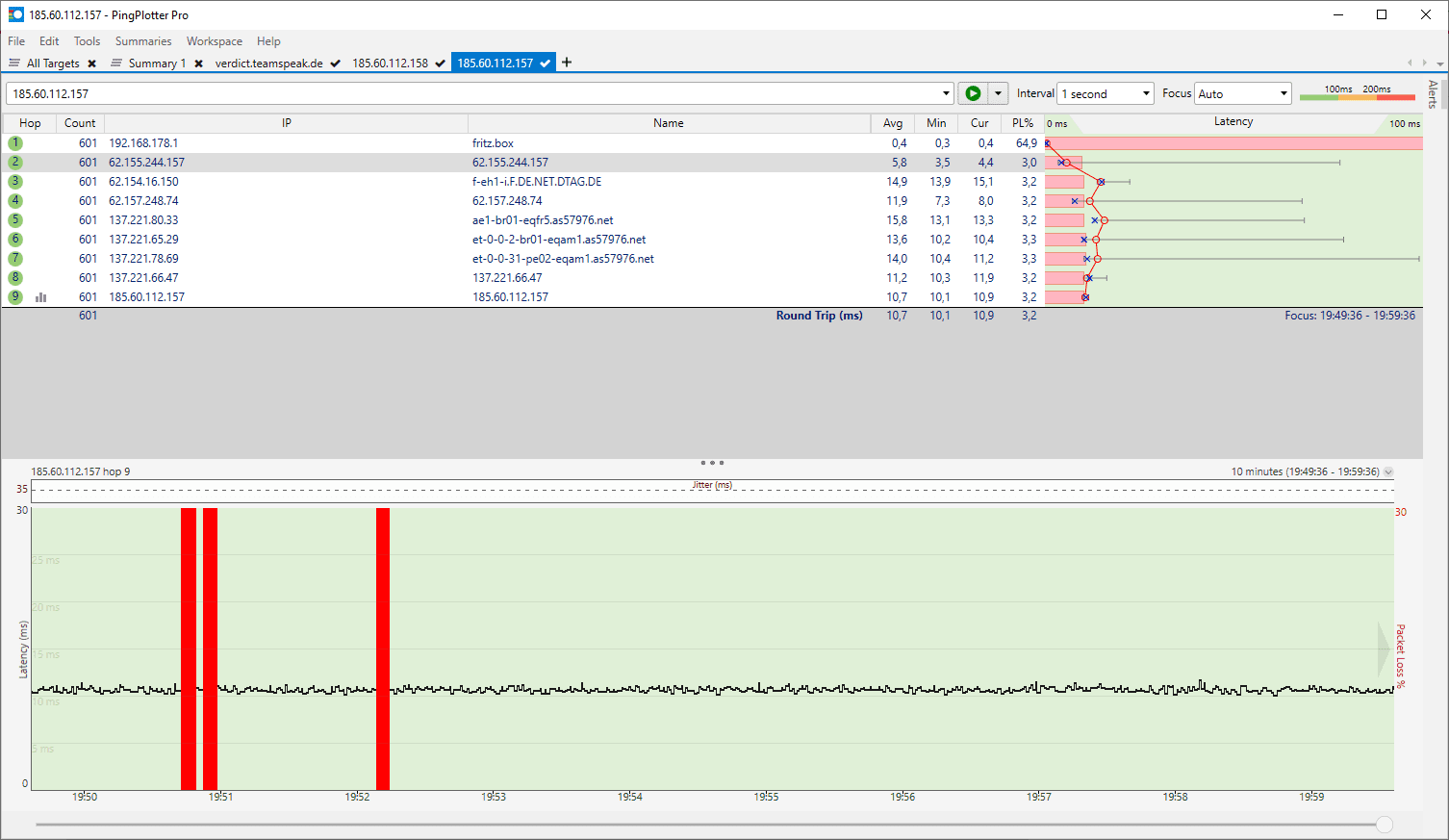Image resolution: width=1449 pixels, height=840 pixels.
Task: Select hop 7 green number icon
Action: tap(15, 258)
